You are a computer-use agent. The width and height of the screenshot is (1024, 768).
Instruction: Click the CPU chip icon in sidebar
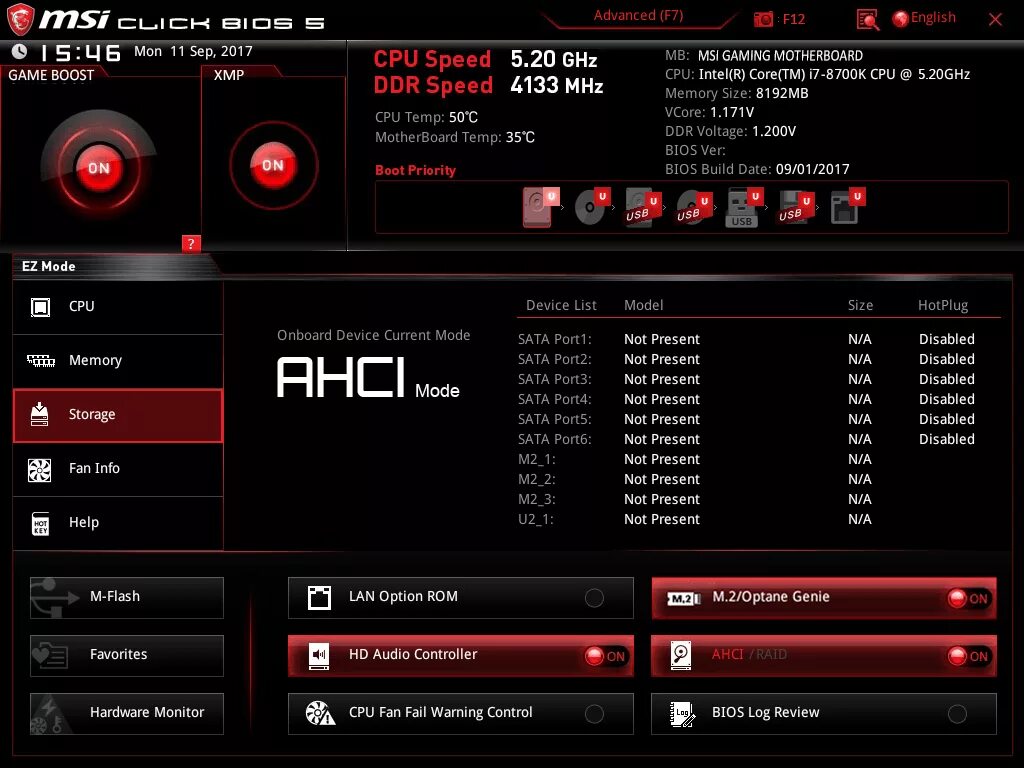tap(40, 307)
